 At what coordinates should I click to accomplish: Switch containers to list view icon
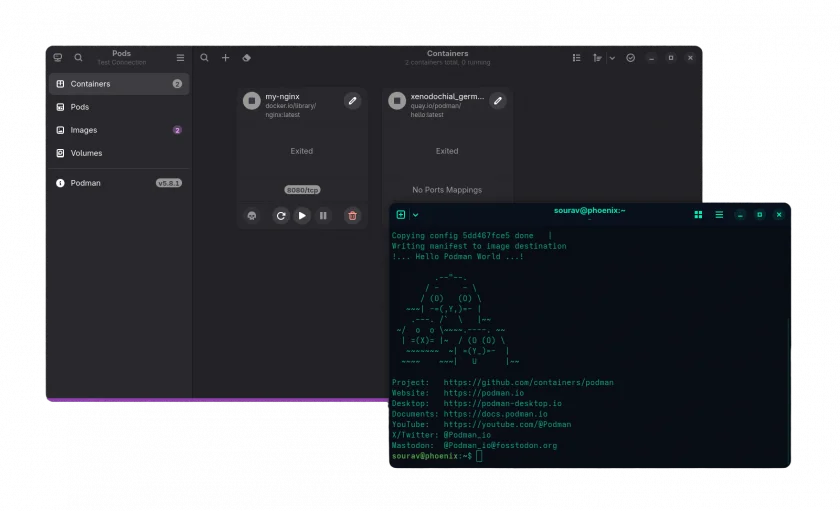coord(576,58)
